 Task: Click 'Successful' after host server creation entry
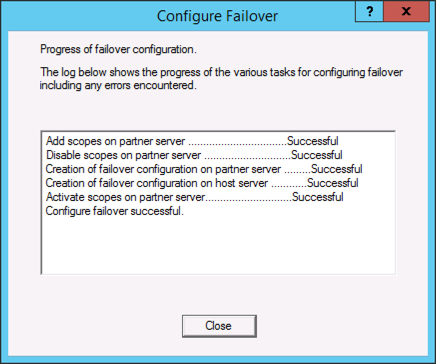(x=333, y=183)
